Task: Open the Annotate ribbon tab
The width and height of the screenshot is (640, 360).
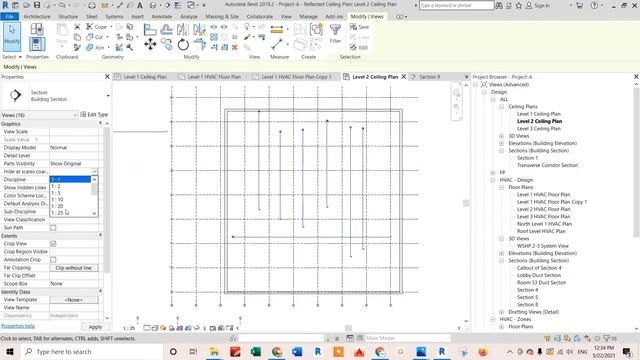Action: 162,17
